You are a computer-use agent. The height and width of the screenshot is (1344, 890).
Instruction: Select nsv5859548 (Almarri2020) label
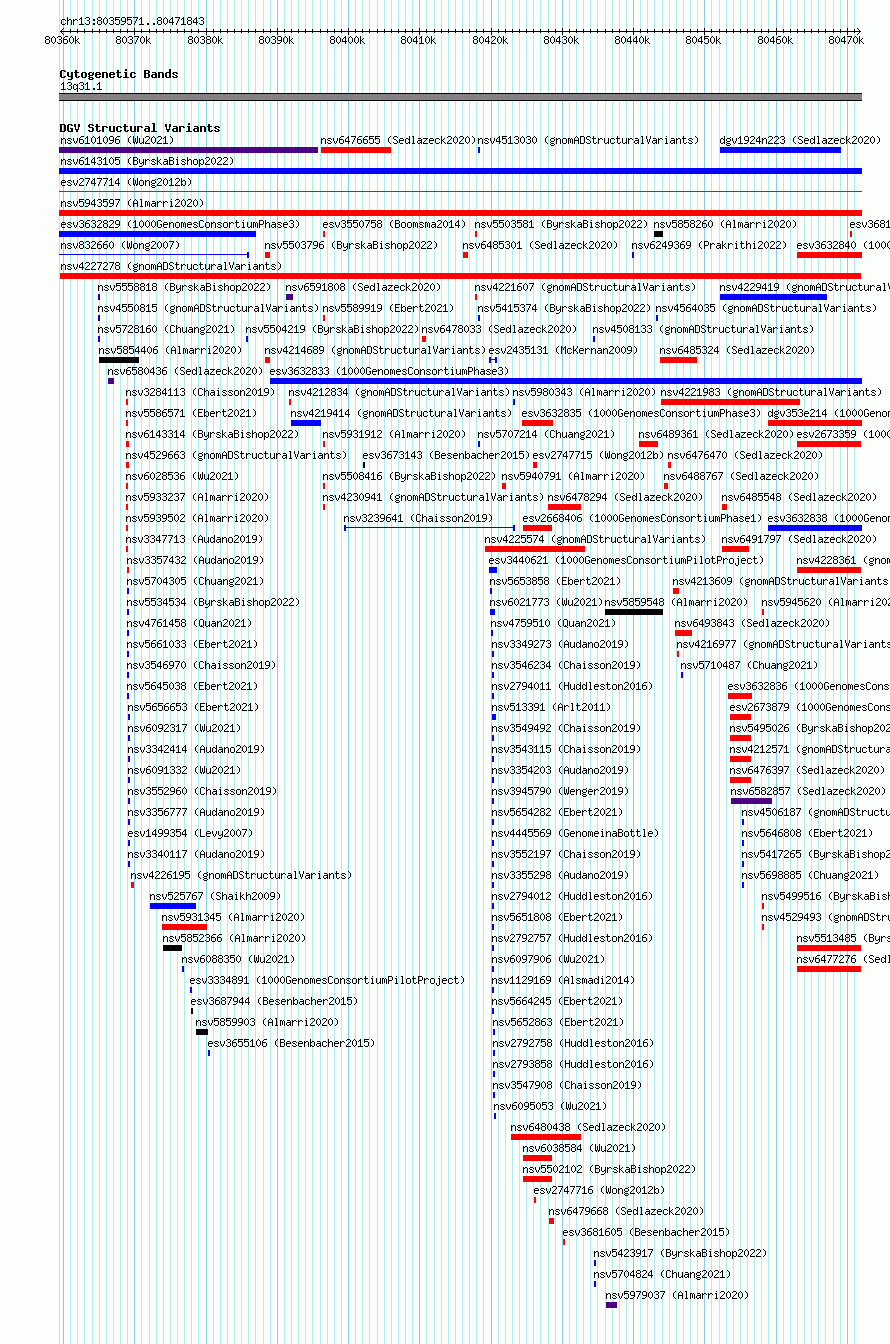click(x=677, y=602)
